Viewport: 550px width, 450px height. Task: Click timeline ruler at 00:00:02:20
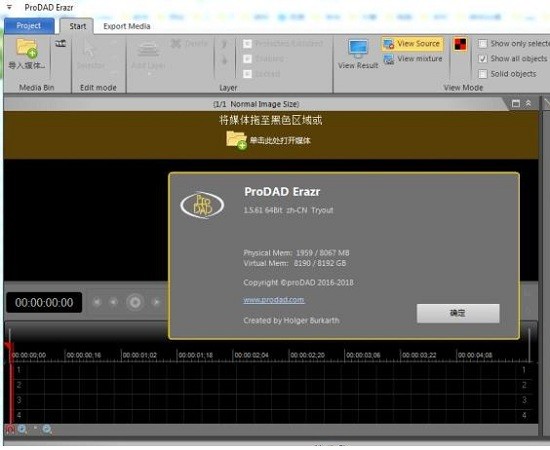tap(307, 355)
